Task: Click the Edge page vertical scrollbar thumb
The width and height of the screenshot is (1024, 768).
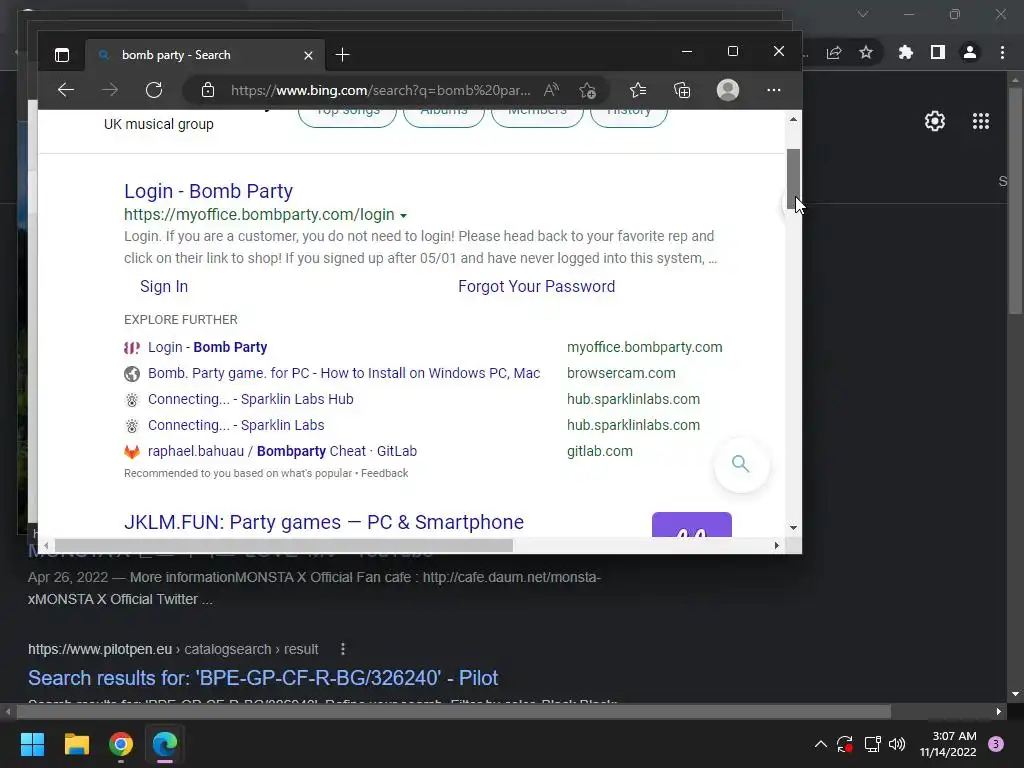Action: coord(793,180)
